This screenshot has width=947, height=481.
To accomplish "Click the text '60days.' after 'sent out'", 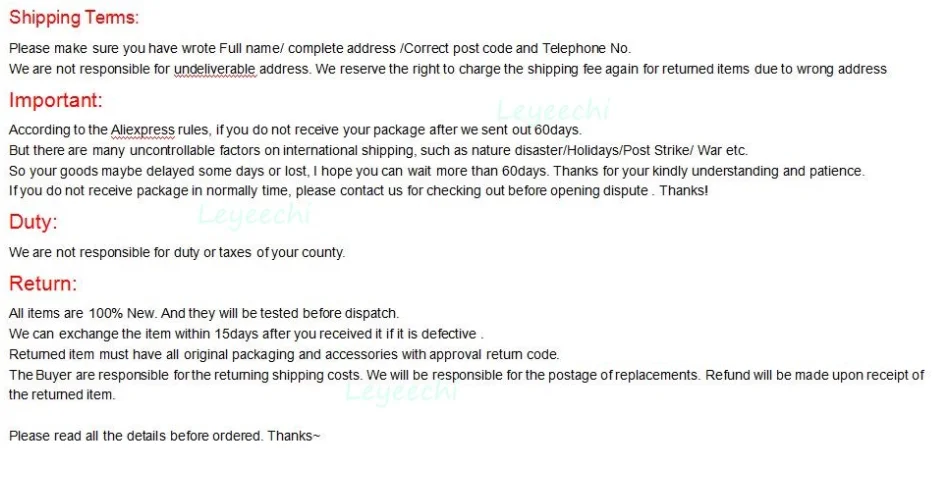I will point(558,130).
